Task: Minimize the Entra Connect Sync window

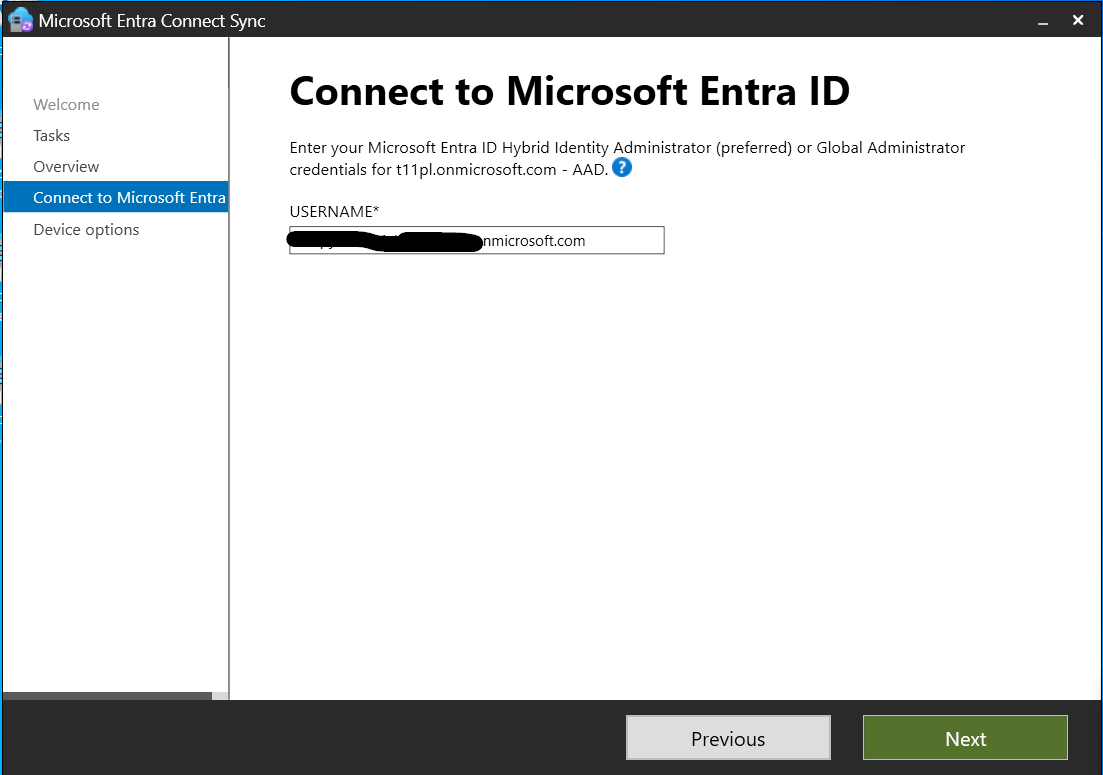Action: point(1042,20)
